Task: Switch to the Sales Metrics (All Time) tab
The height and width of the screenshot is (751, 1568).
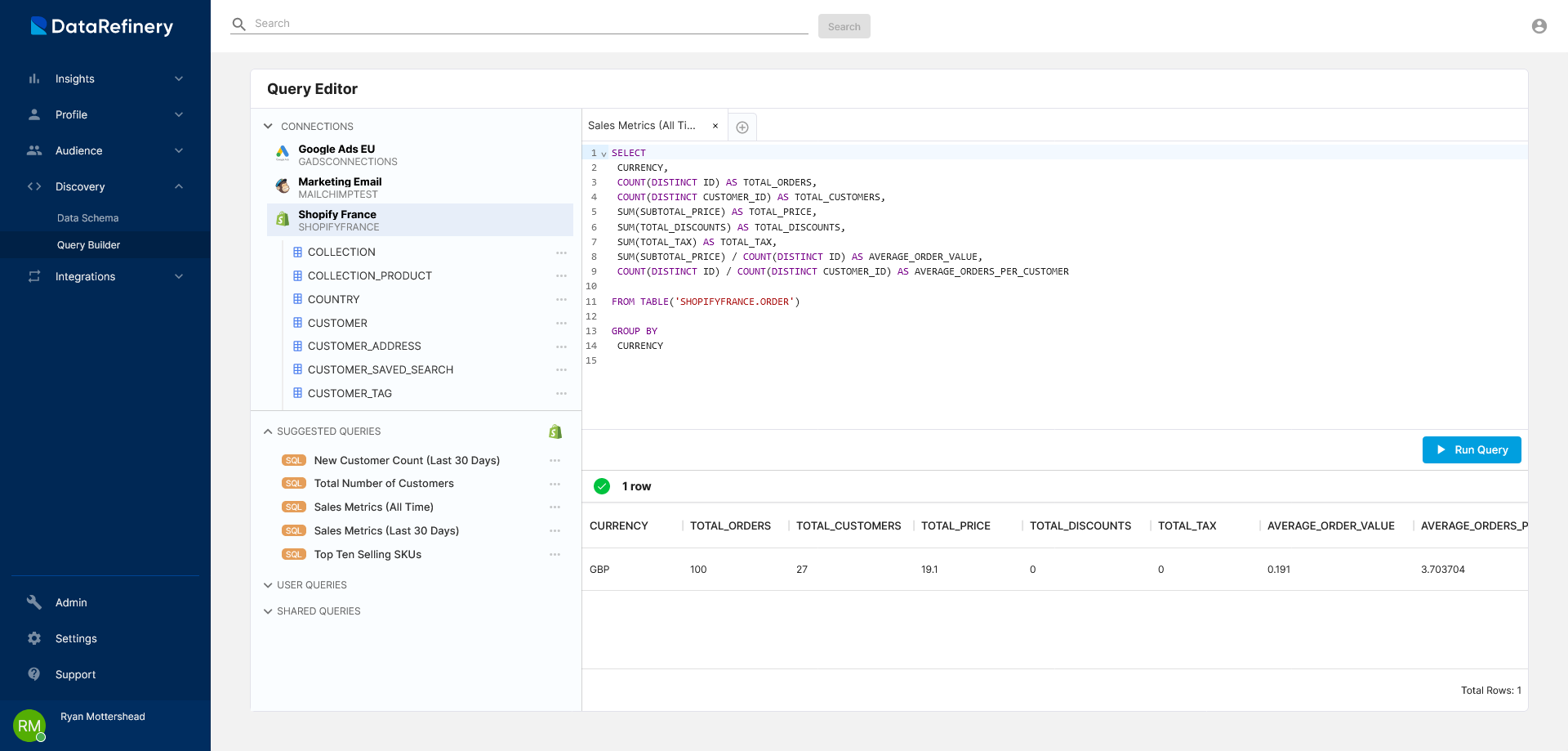Action: pos(642,125)
